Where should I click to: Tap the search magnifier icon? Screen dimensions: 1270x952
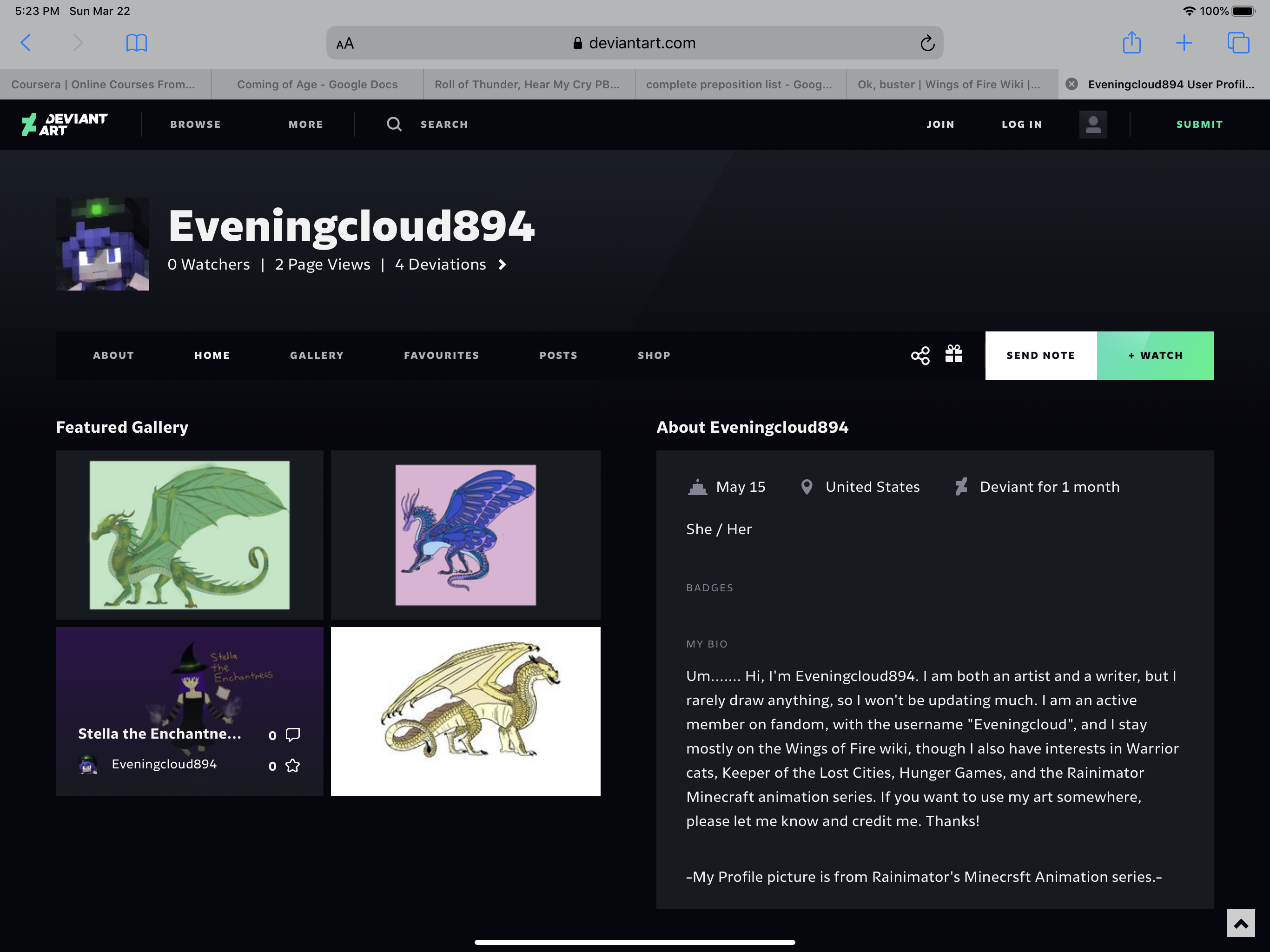pos(394,124)
